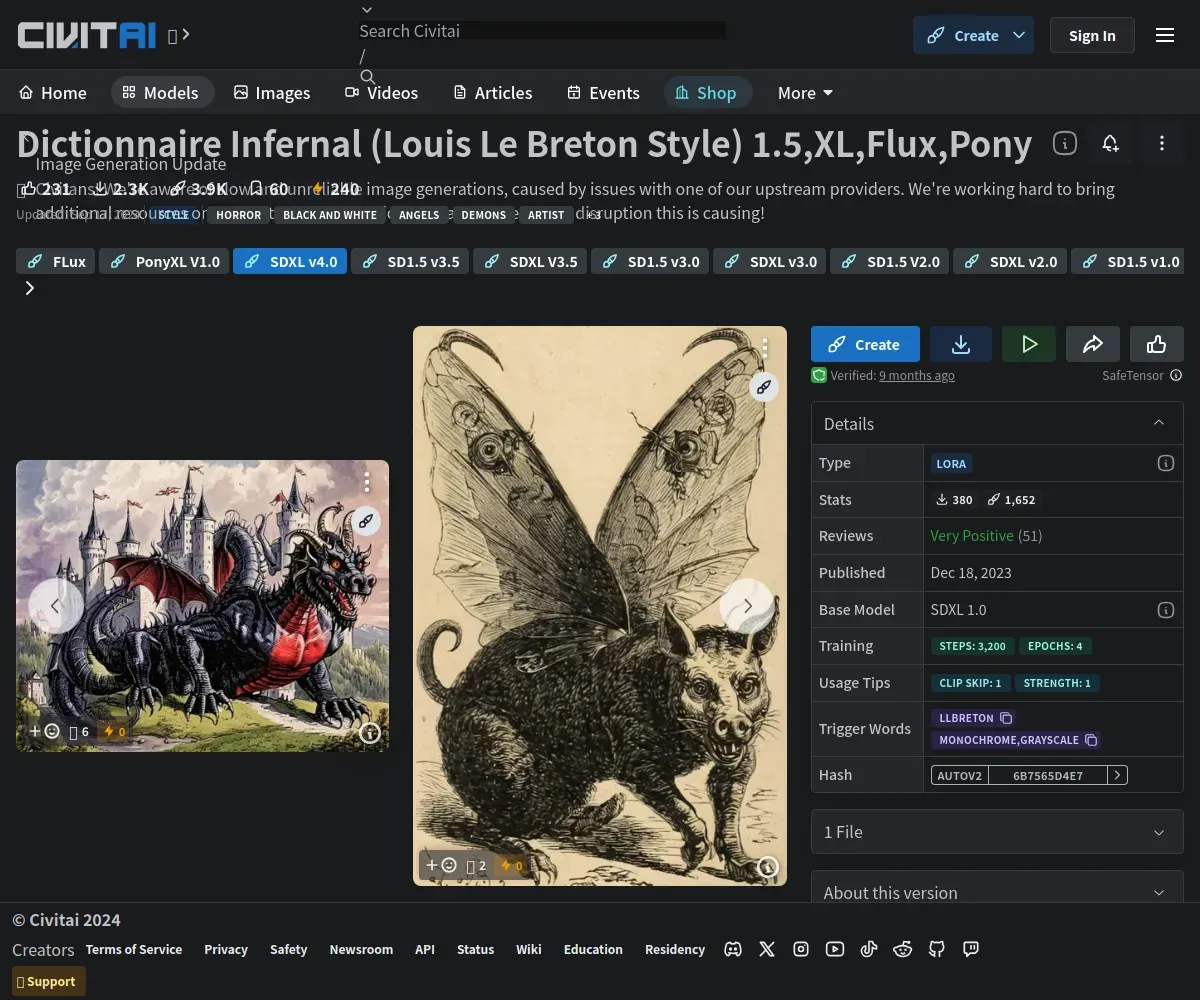Open the Twitch footer icon
1200x1000 pixels.
971,949
